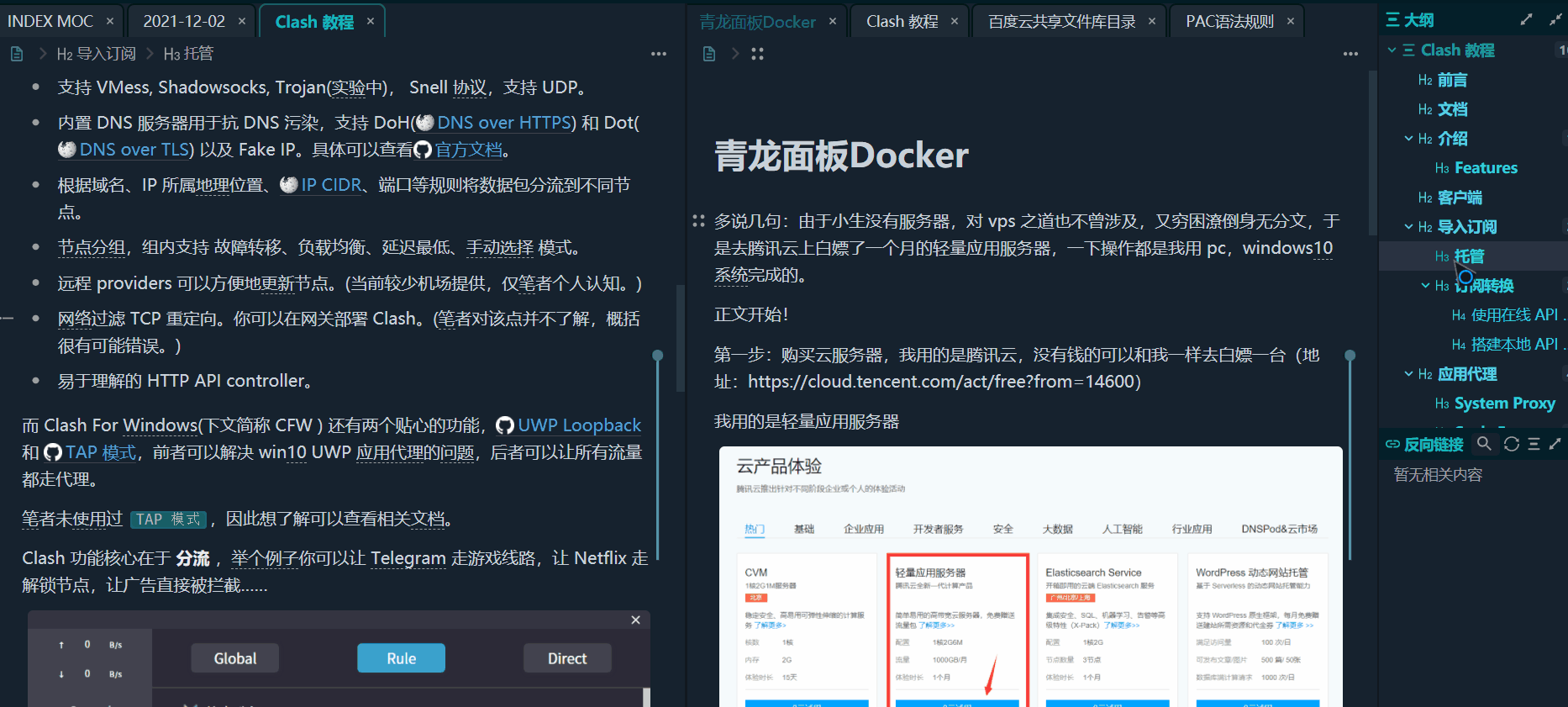Close the 2021-12-02 tab
1568x707 pixels.
click(x=242, y=21)
